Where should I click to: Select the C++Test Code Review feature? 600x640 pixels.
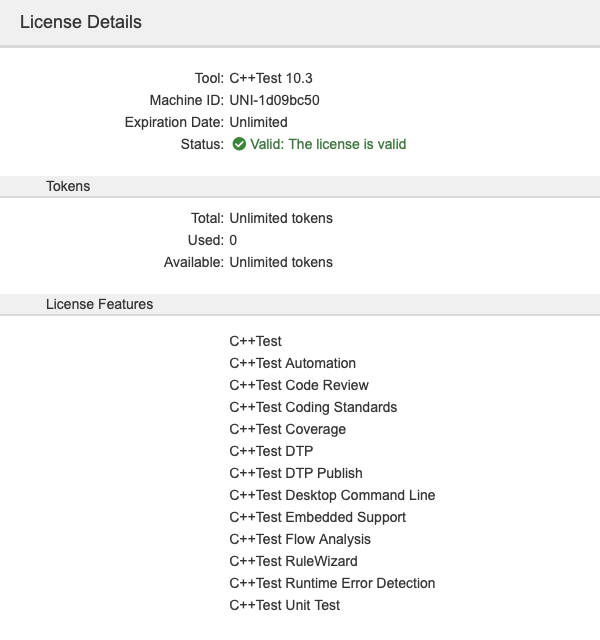[299, 385]
